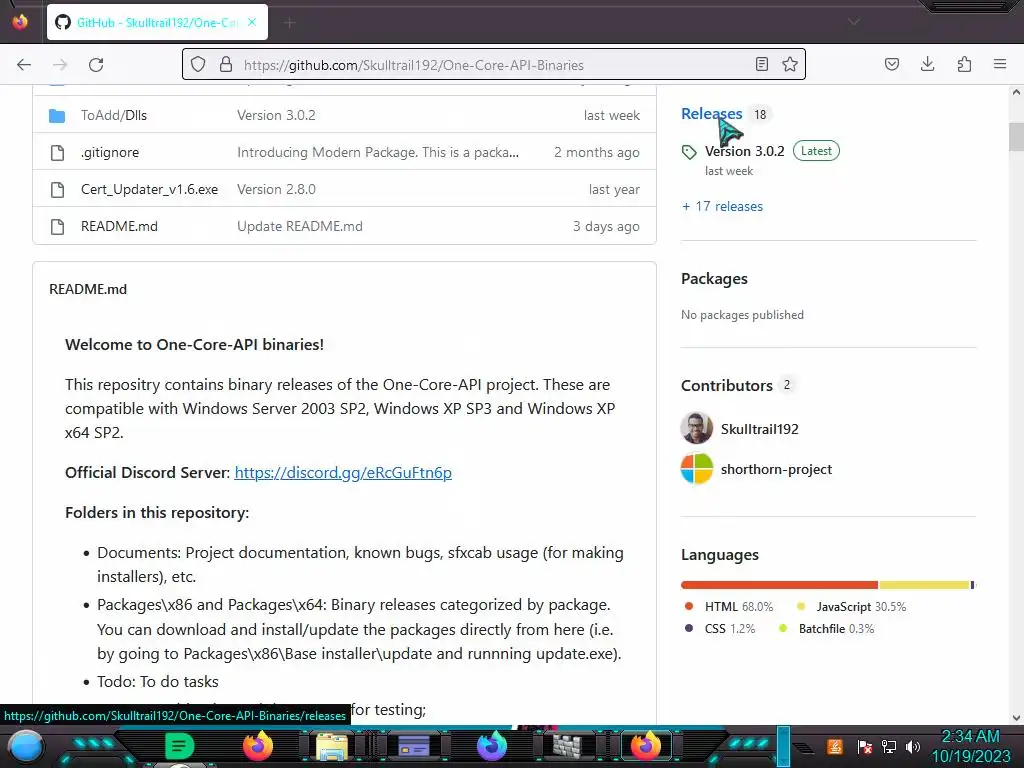This screenshot has width=1024, height=768.
Task: Show site security info via padlock
Action: coord(226,64)
